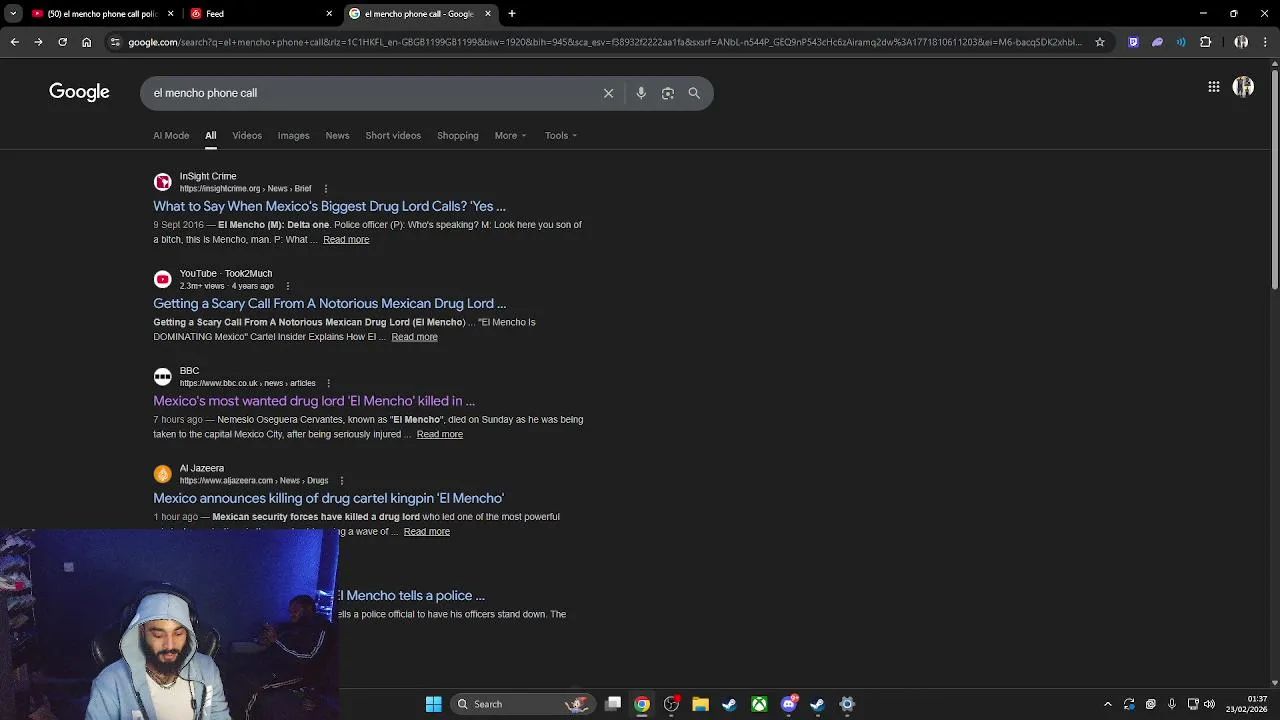Clear the search box with X icon

click(608, 93)
